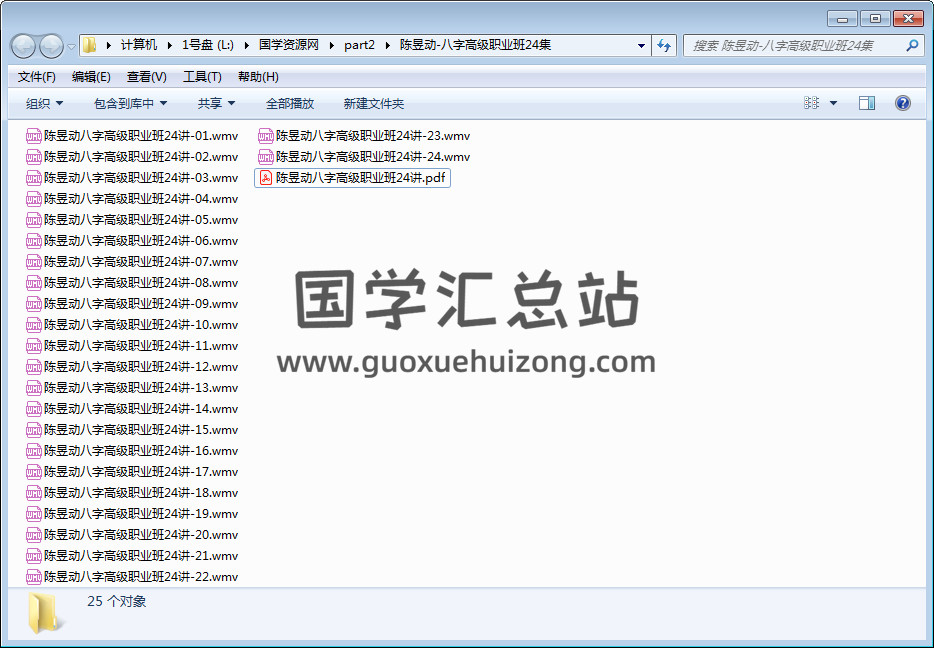Select the WMV icon of file 24讲-06.wmv
Screen dimensions: 934x648
34,241
